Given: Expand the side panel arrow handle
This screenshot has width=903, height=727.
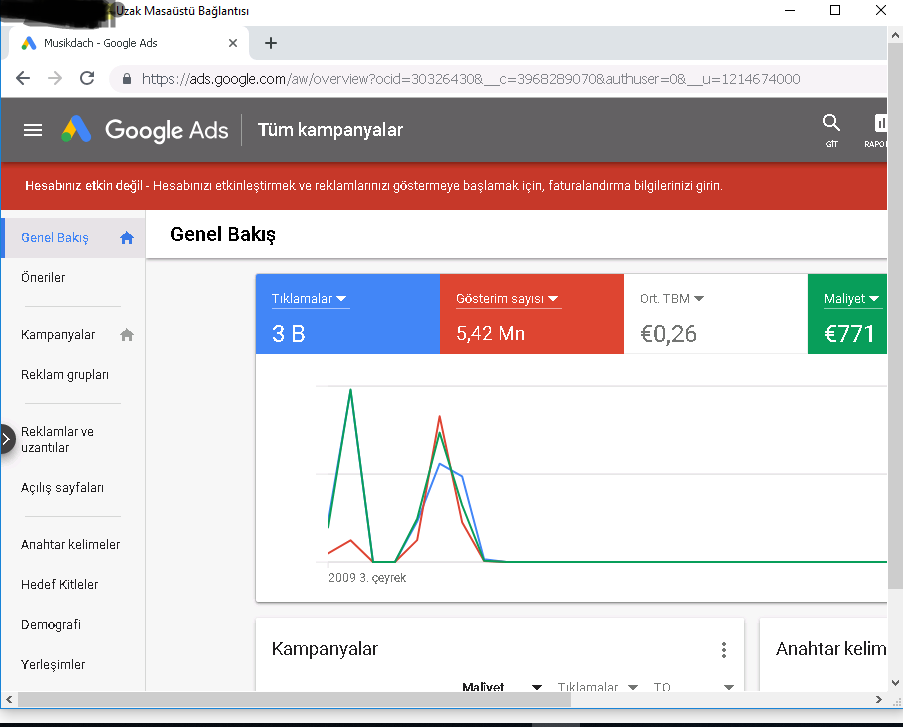Looking at the screenshot, I should tap(7, 440).
